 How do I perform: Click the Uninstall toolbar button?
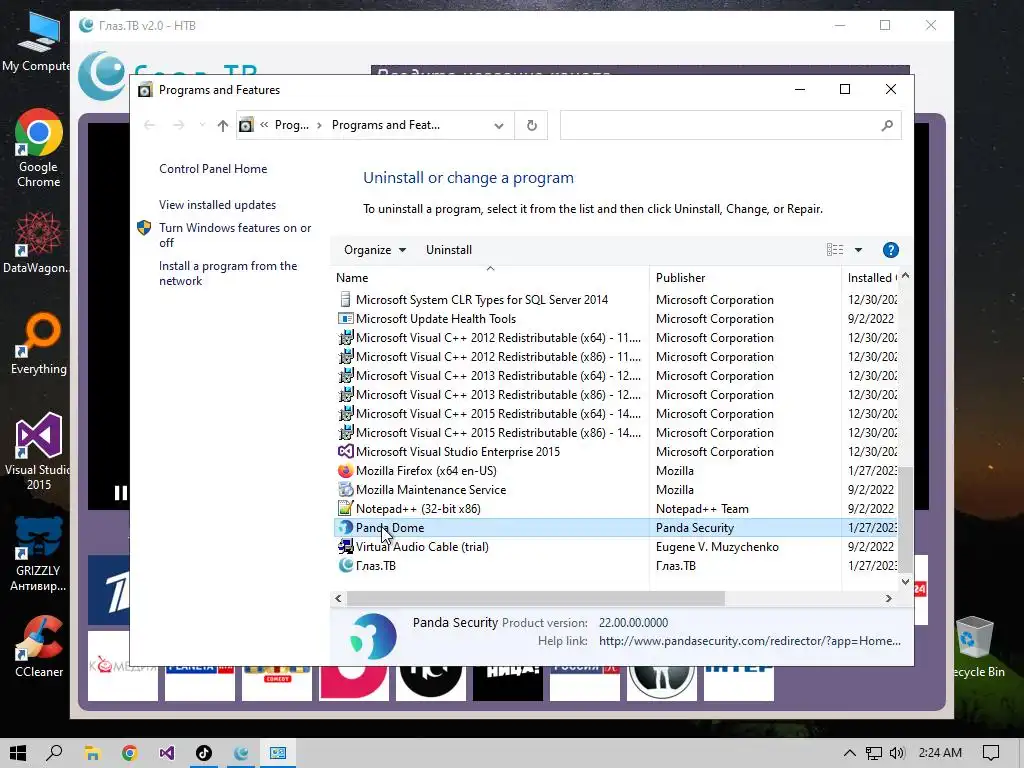(449, 250)
